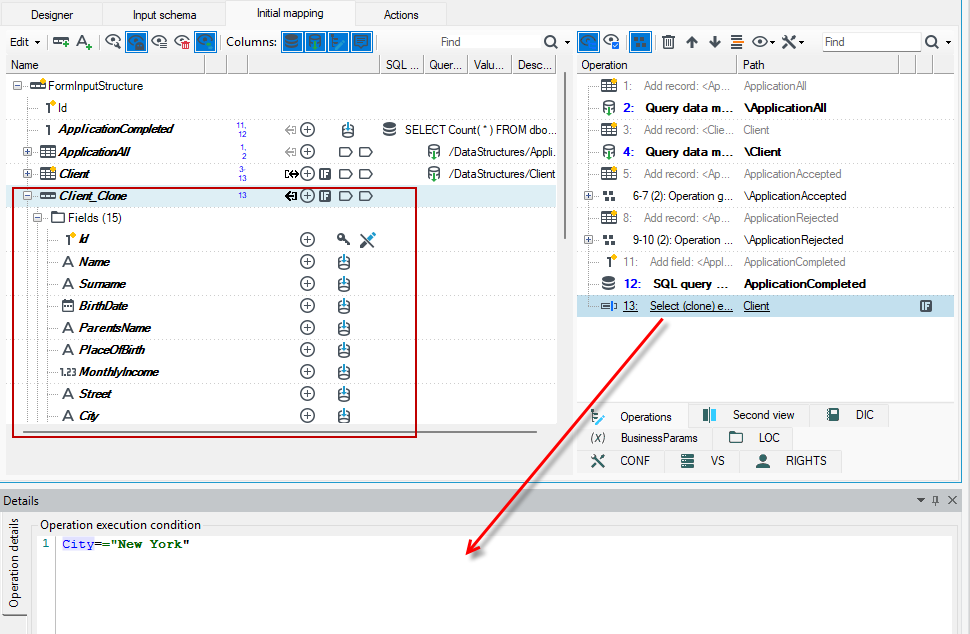Switch to the Designer tab
The height and width of the screenshot is (634, 970).
tap(52, 15)
